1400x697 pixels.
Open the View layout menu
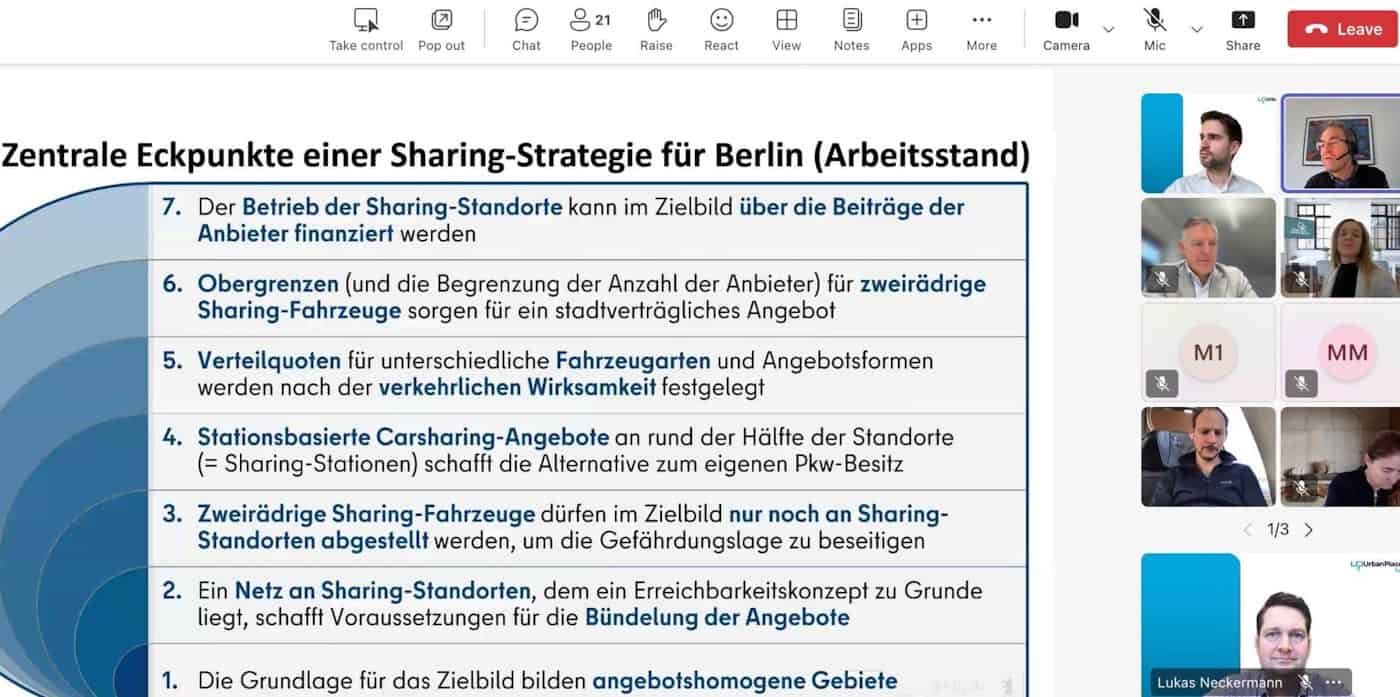pos(786,21)
